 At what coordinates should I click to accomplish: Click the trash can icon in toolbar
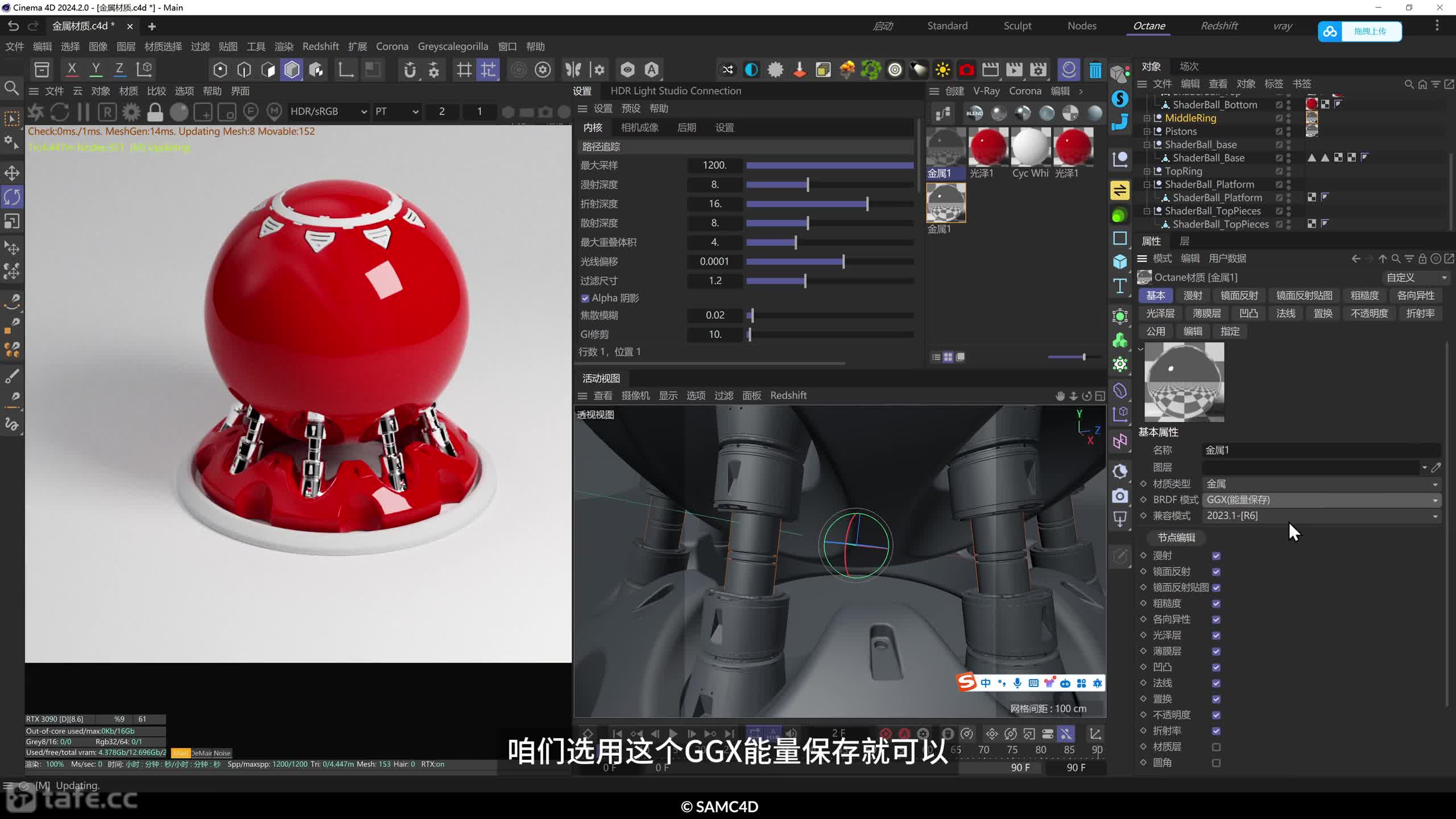[x=1095, y=70]
